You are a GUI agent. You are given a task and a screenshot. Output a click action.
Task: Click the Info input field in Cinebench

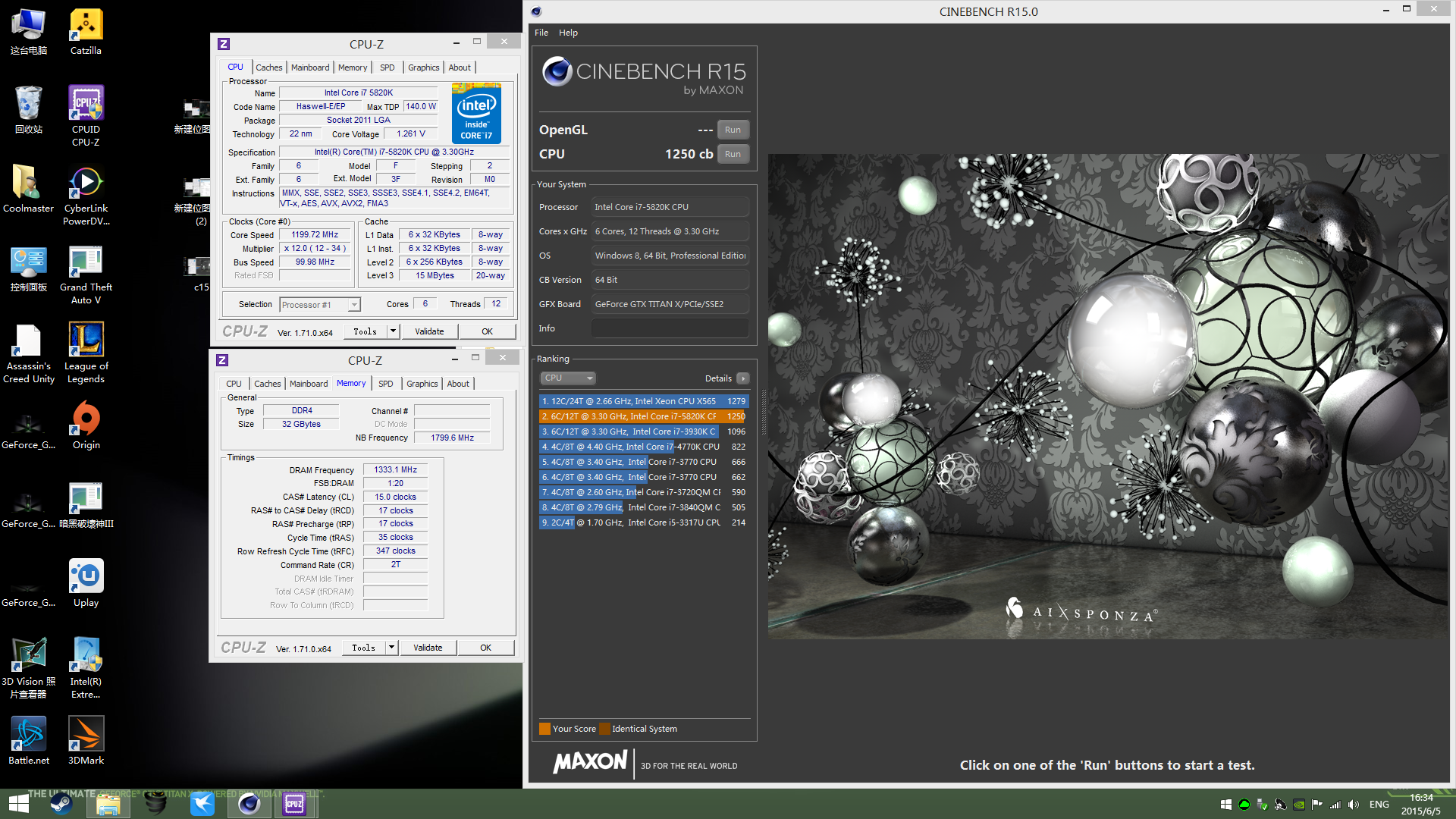point(670,328)
